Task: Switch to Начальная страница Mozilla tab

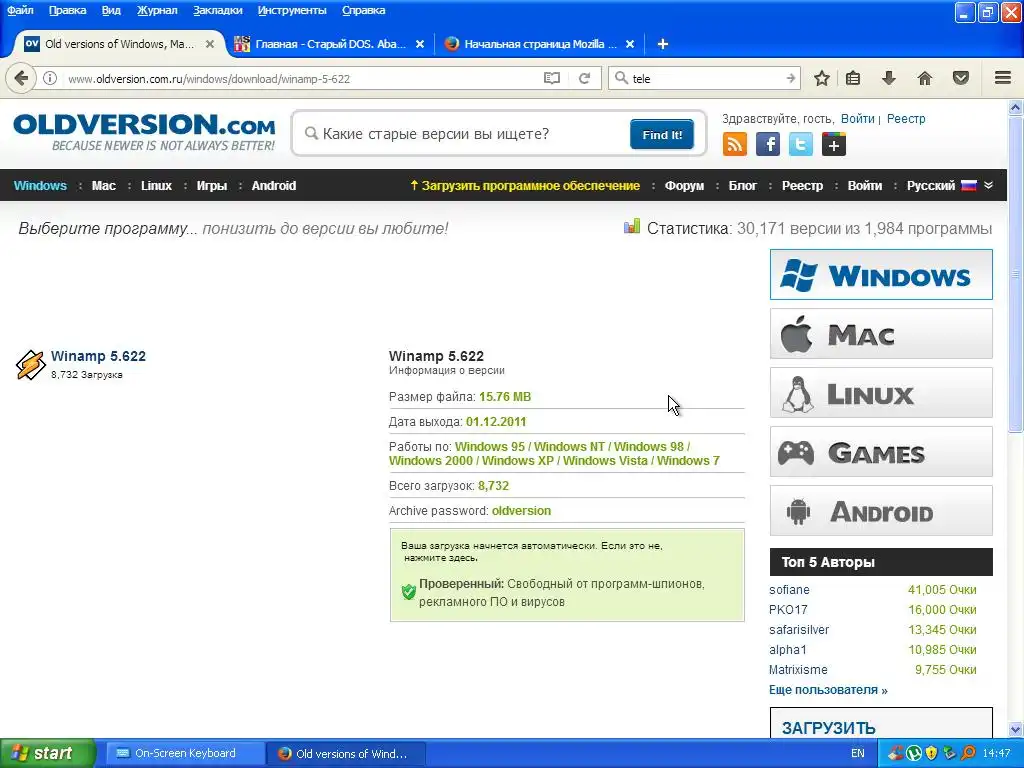Action: point(539,44)
